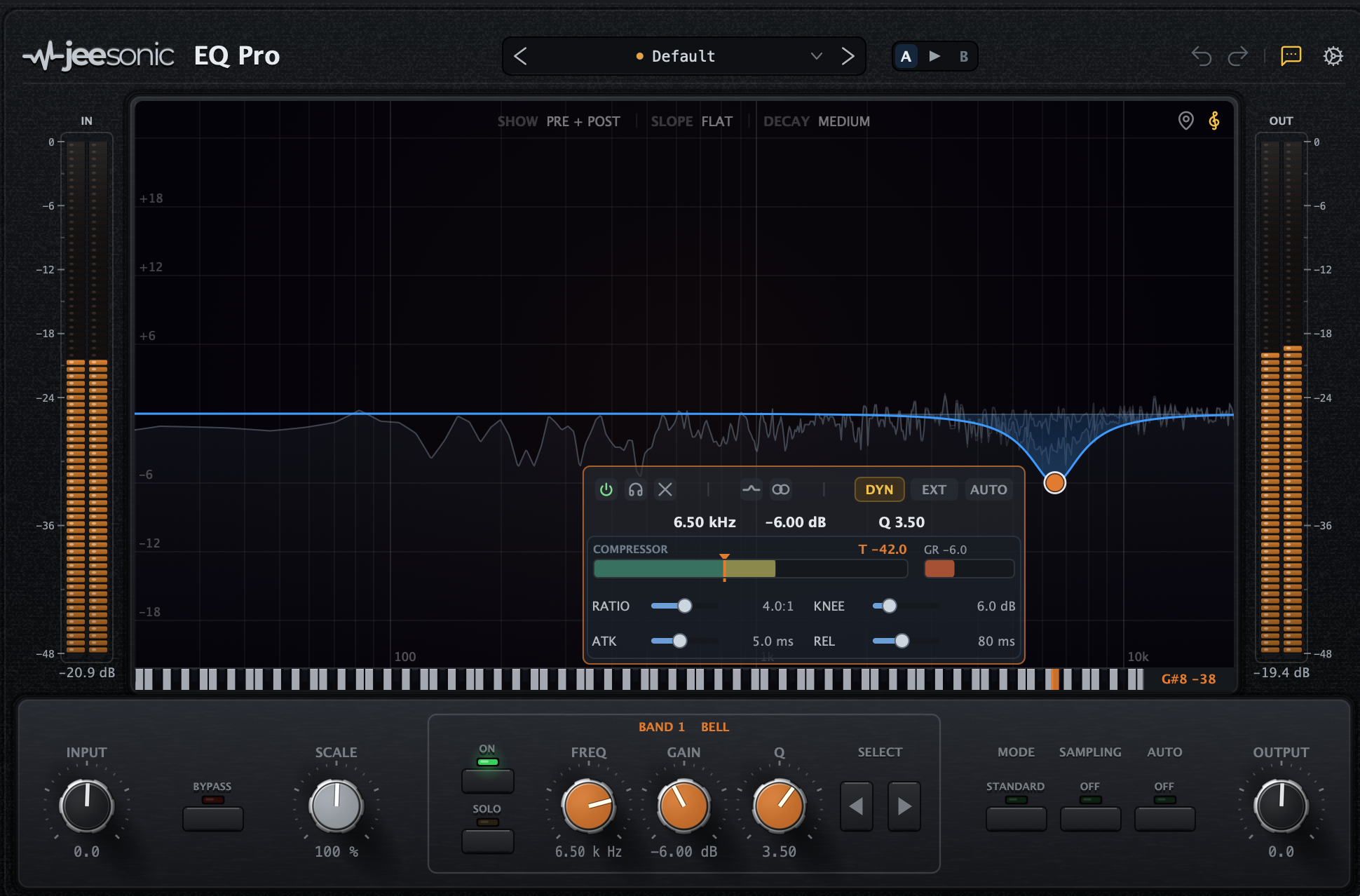Toggle the BYPASS switch
Image resolution: width=1360 pixels, height=896 pixels.
(x=212, y=818)
